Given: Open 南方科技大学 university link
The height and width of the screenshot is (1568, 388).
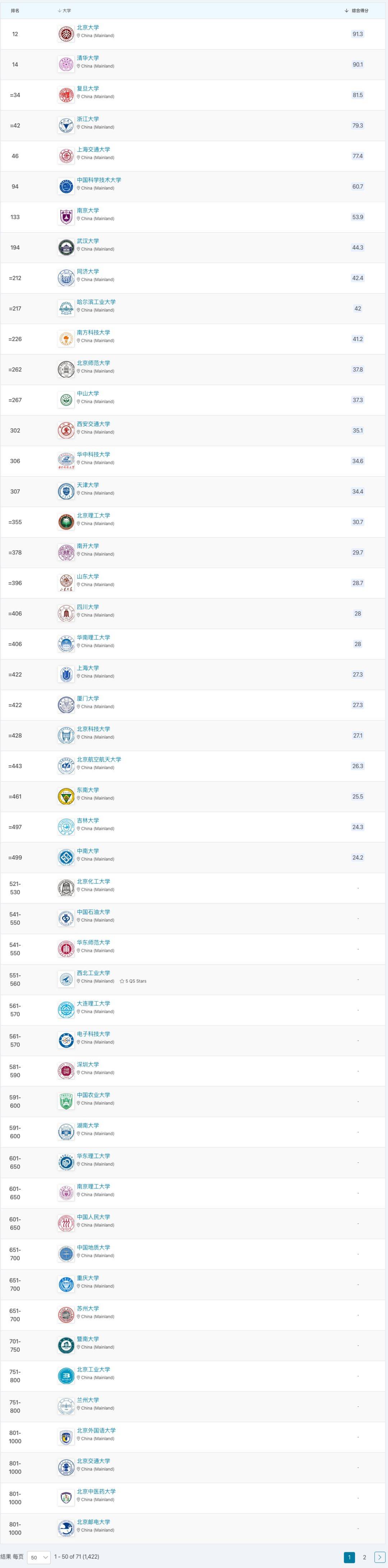Looking at the screenshot, I should point(93,333).
